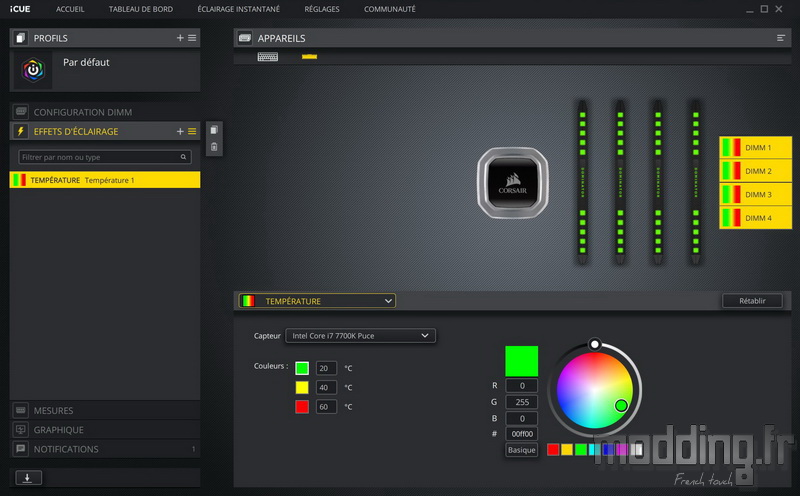
Task: Pick the white preset color
Action: pos(636,450)
